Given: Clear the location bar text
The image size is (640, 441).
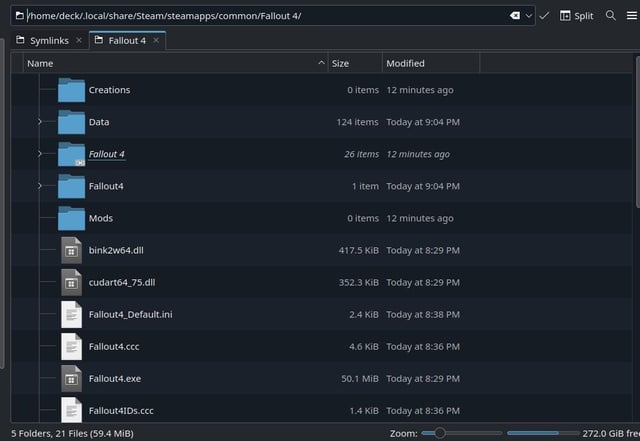Looking at the screenshot, I should (x=515, y=16).
